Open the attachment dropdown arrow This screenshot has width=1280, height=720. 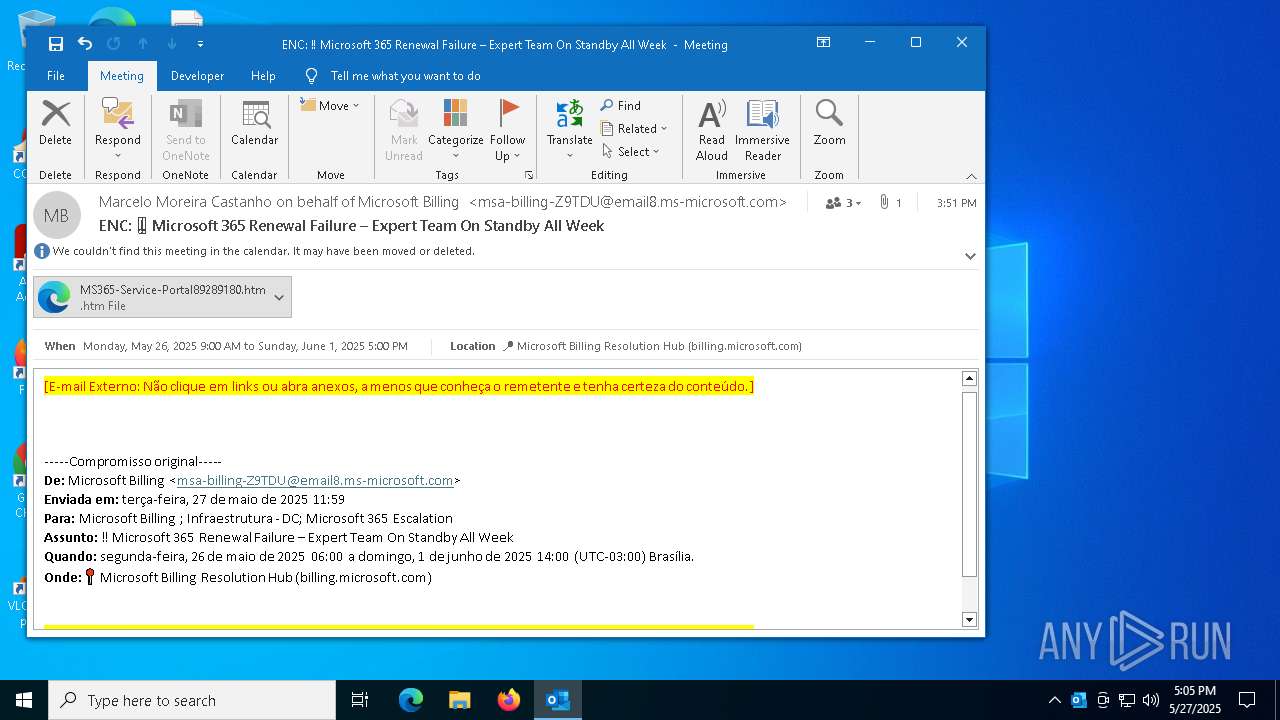pos(279,297)
